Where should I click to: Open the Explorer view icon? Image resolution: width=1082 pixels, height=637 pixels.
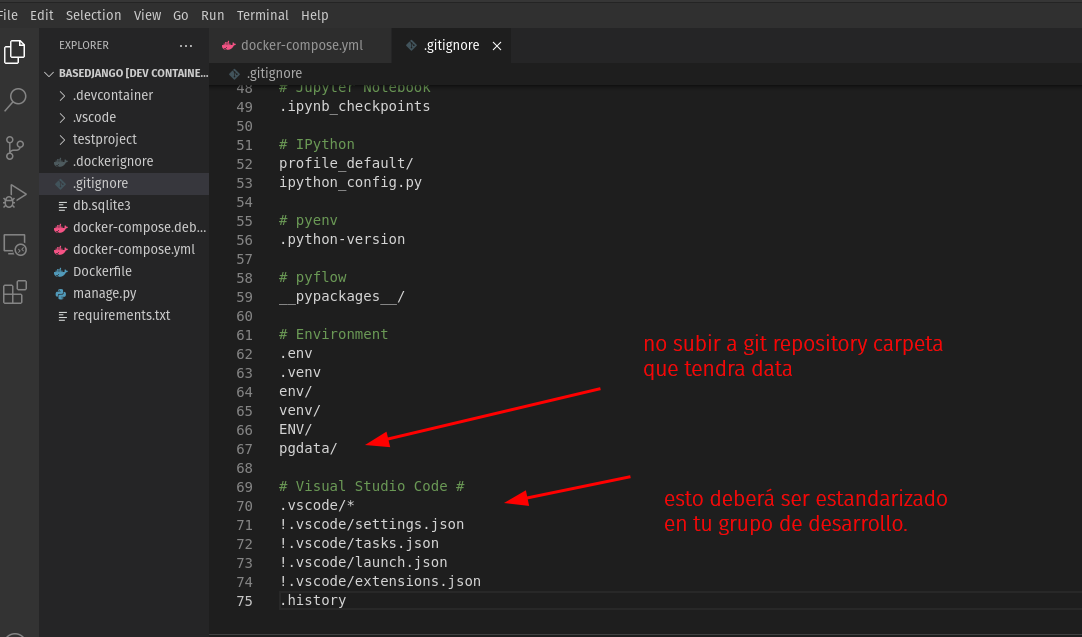coord(14,52)
